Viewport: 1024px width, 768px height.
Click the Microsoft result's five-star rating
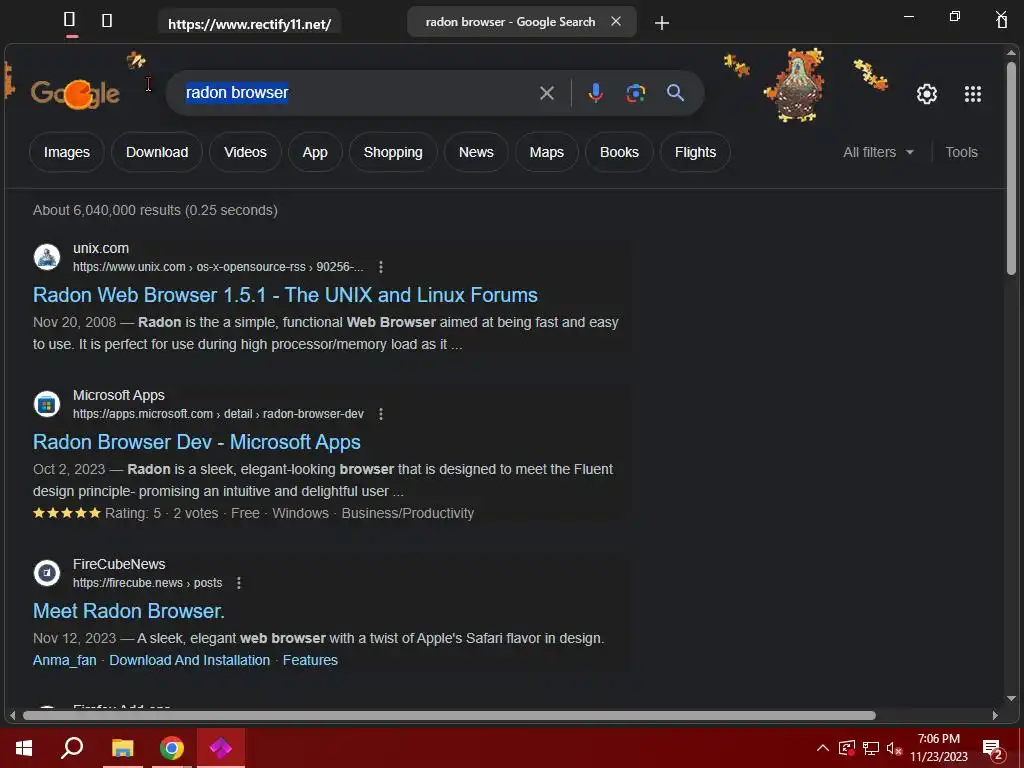pyautogui.click(x=67, y=513)
